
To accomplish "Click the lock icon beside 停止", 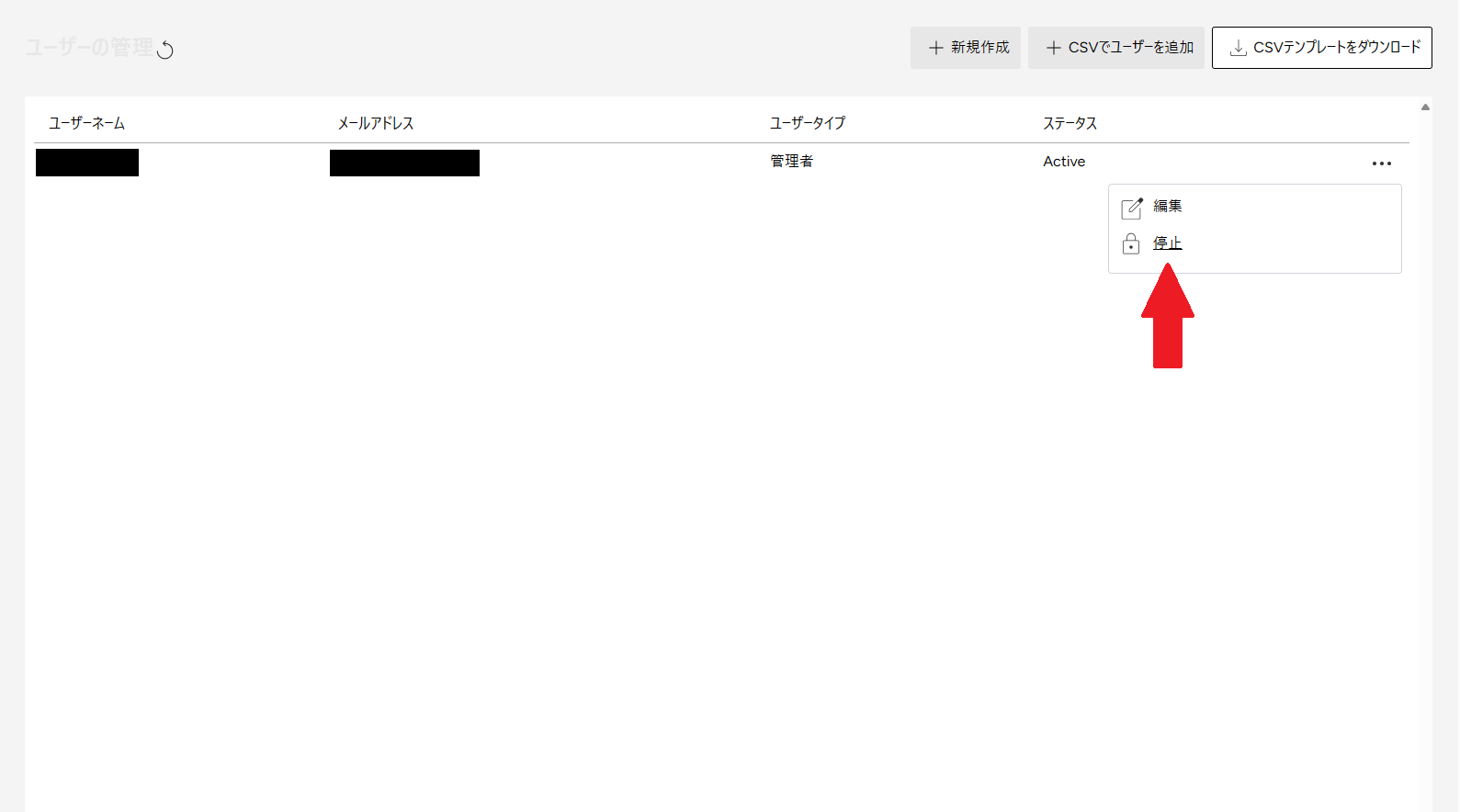I will (x=1131, y=243).
